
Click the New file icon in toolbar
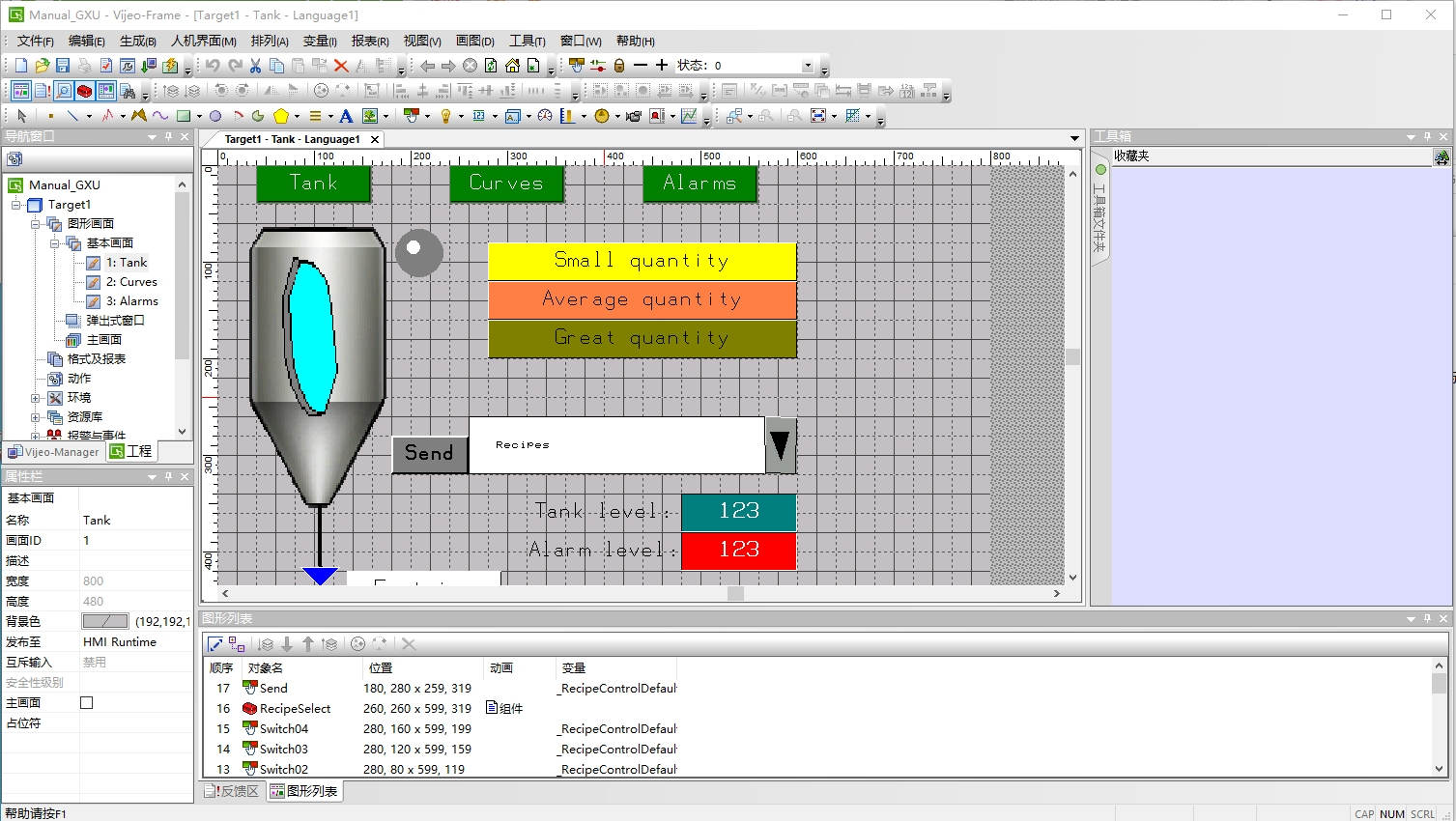pos(21,66)
